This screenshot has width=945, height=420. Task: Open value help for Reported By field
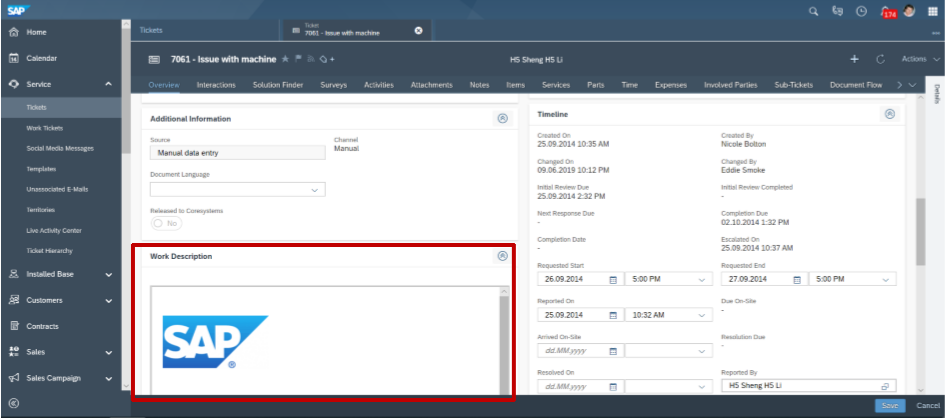[x=885, y=385]
